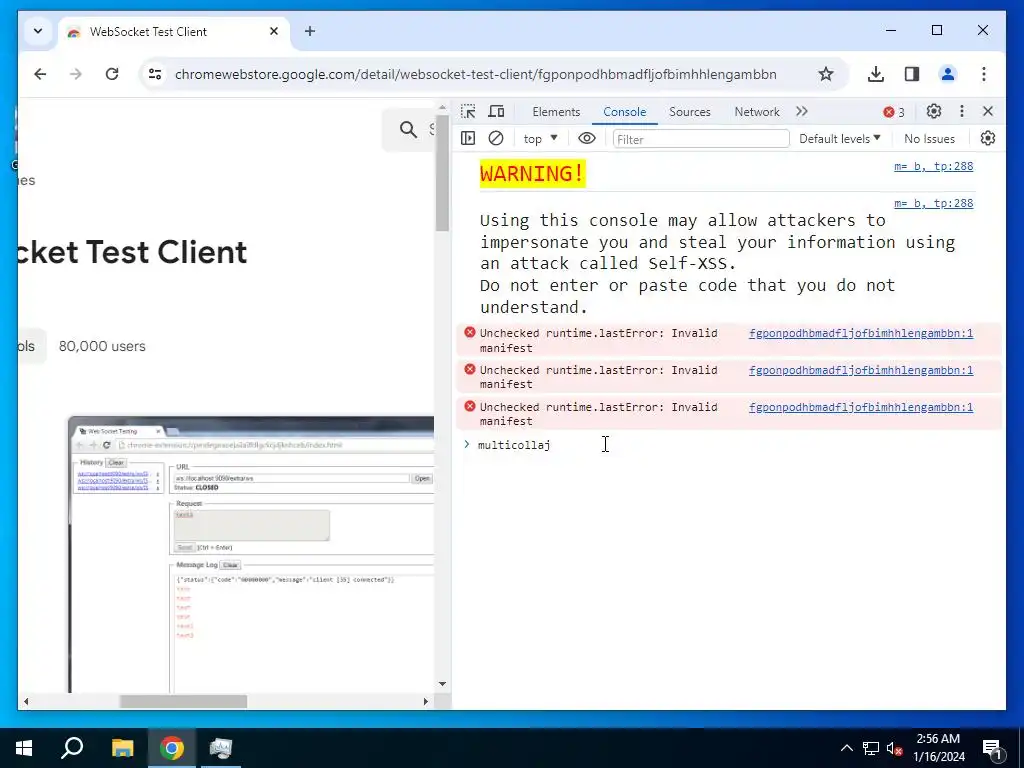Viewport: 1024px width, 768px height.
Task: Click the 80,000 users text
Action: pos(103,346)
